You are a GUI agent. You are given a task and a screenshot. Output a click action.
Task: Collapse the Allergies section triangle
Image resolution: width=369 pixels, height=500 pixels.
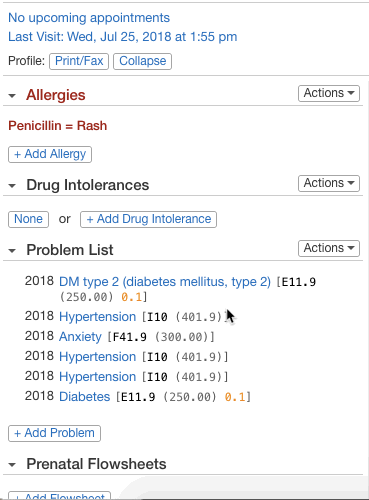[x=12, y=96]
